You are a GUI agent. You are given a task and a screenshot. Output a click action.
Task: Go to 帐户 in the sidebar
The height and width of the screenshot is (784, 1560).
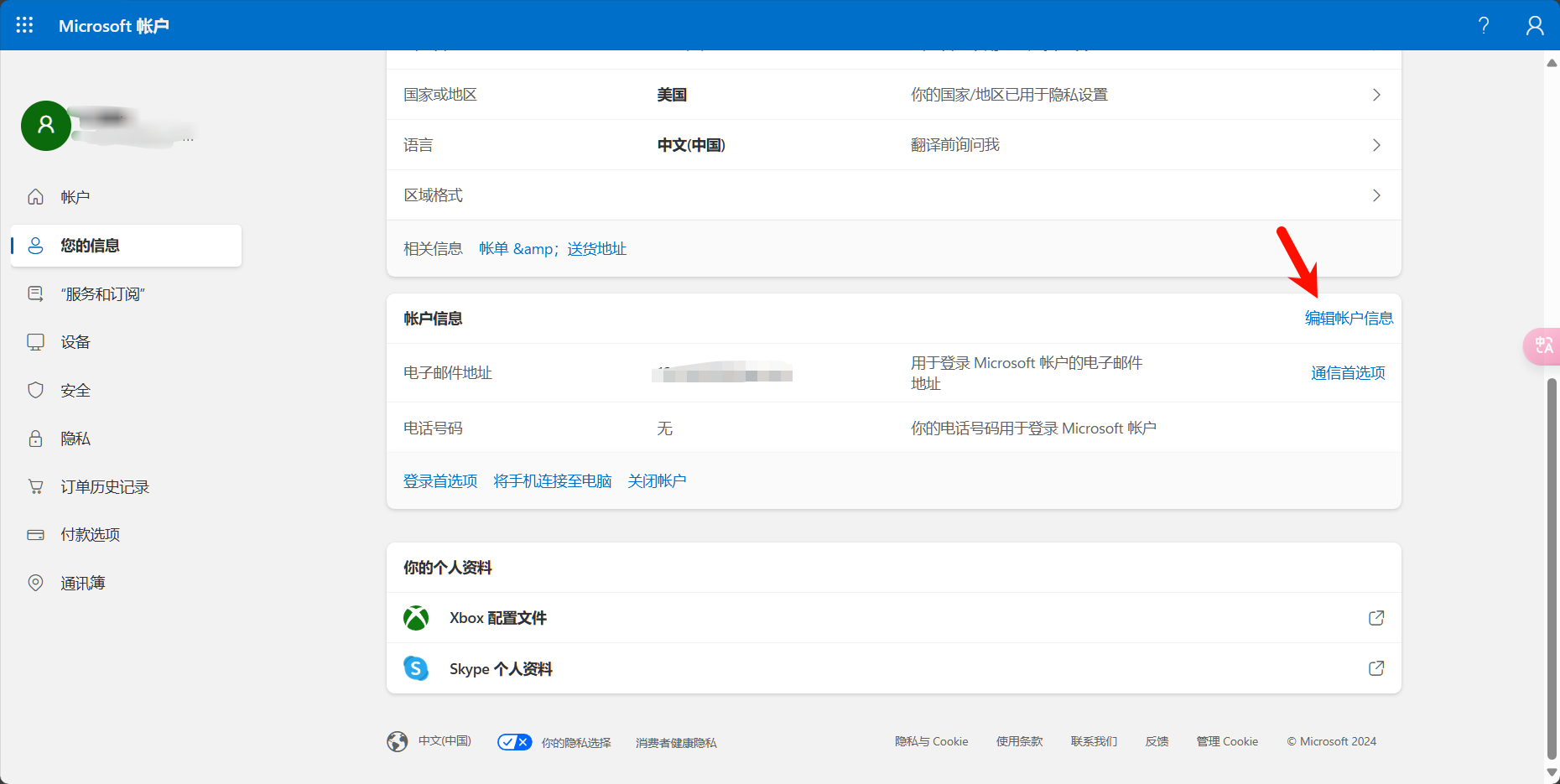[x=126, y=197]
